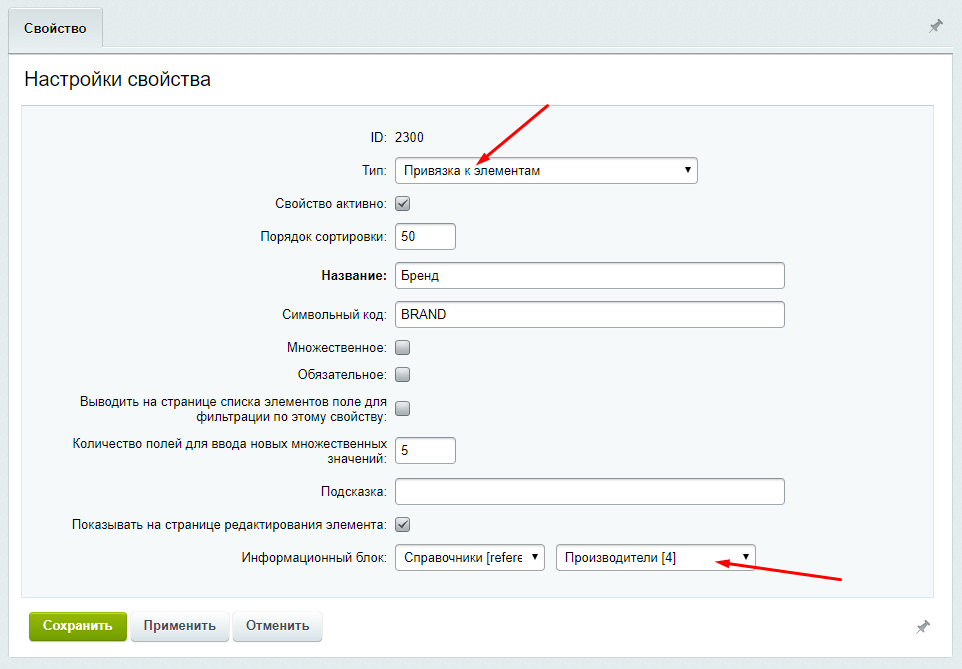Image resolution: width=962 pixels, height=669 pixels.
Task: Open the 'Производители [4]' infoblock dropdown
Action: point(656,558)
